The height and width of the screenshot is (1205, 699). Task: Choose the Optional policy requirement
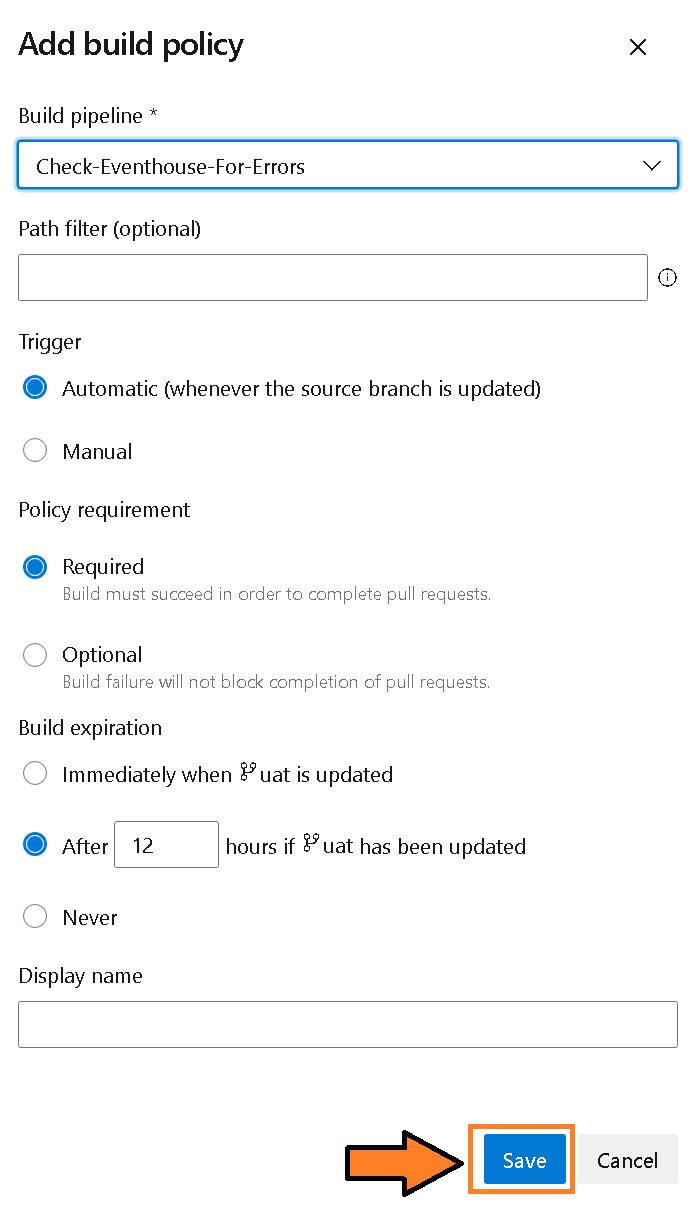[x=35, y=654]
